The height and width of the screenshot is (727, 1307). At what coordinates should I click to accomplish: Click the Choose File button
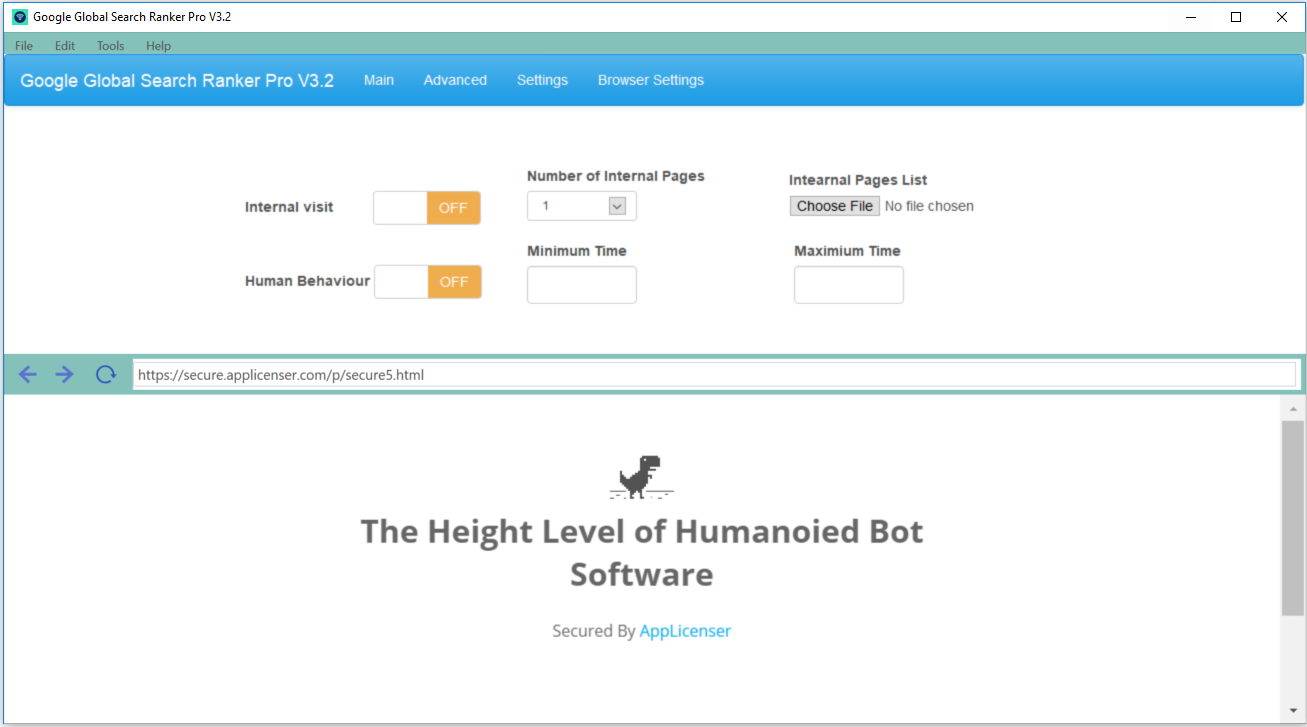pos(835,206)
